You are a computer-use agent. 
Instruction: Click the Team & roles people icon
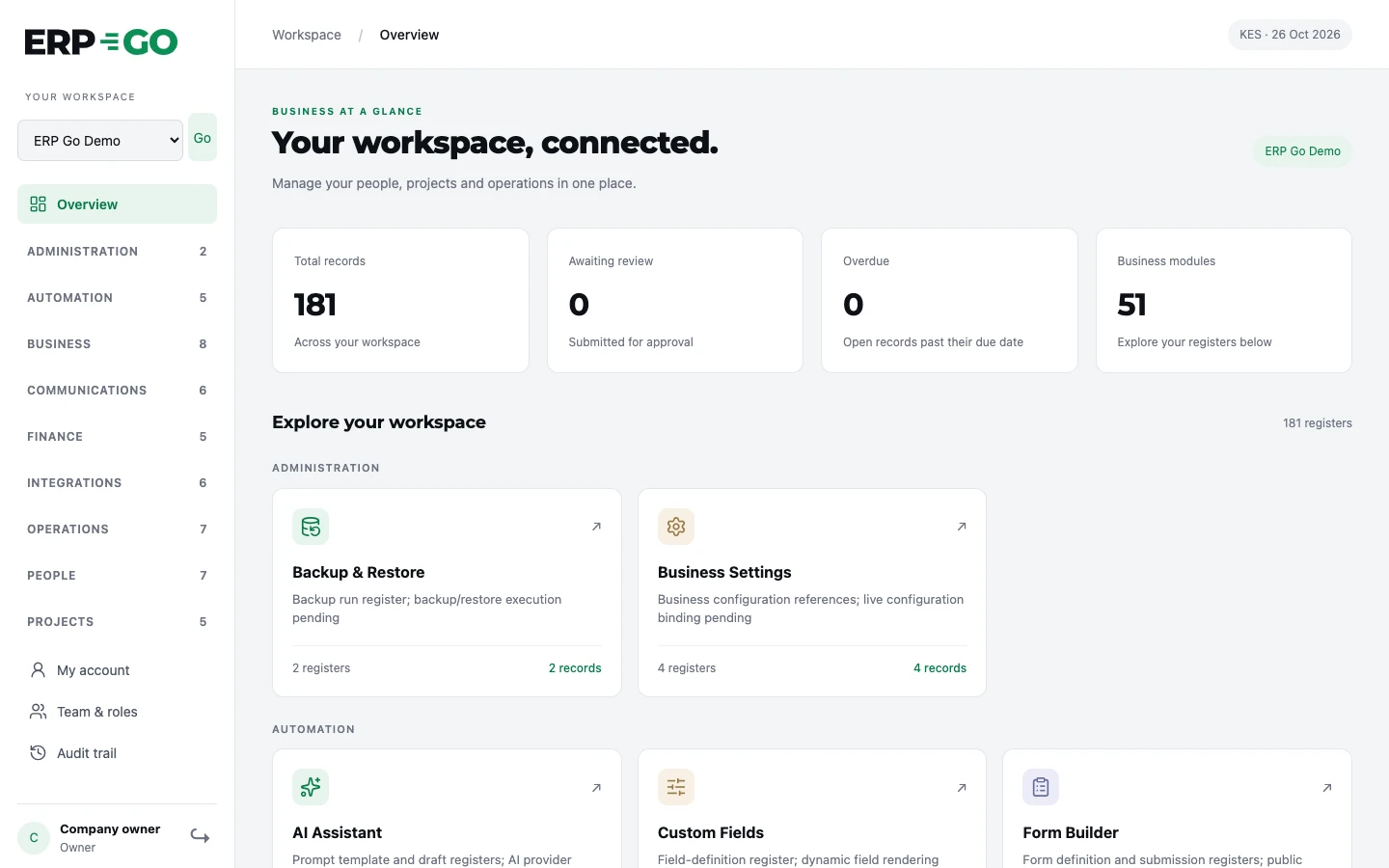(x=38, y=711)
